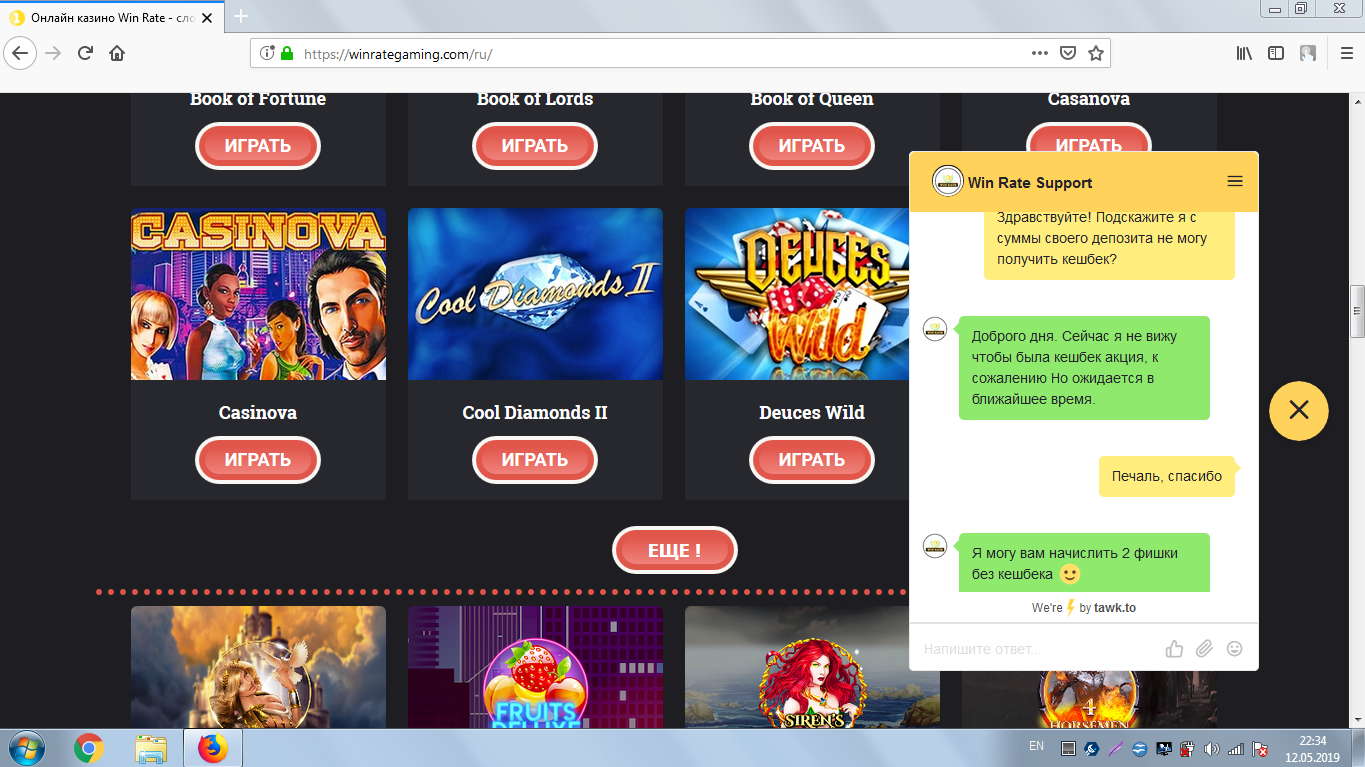Click the Cool Diamonds II title
Viewport: 1365px width, 767px height.
(x=535, y=413)
